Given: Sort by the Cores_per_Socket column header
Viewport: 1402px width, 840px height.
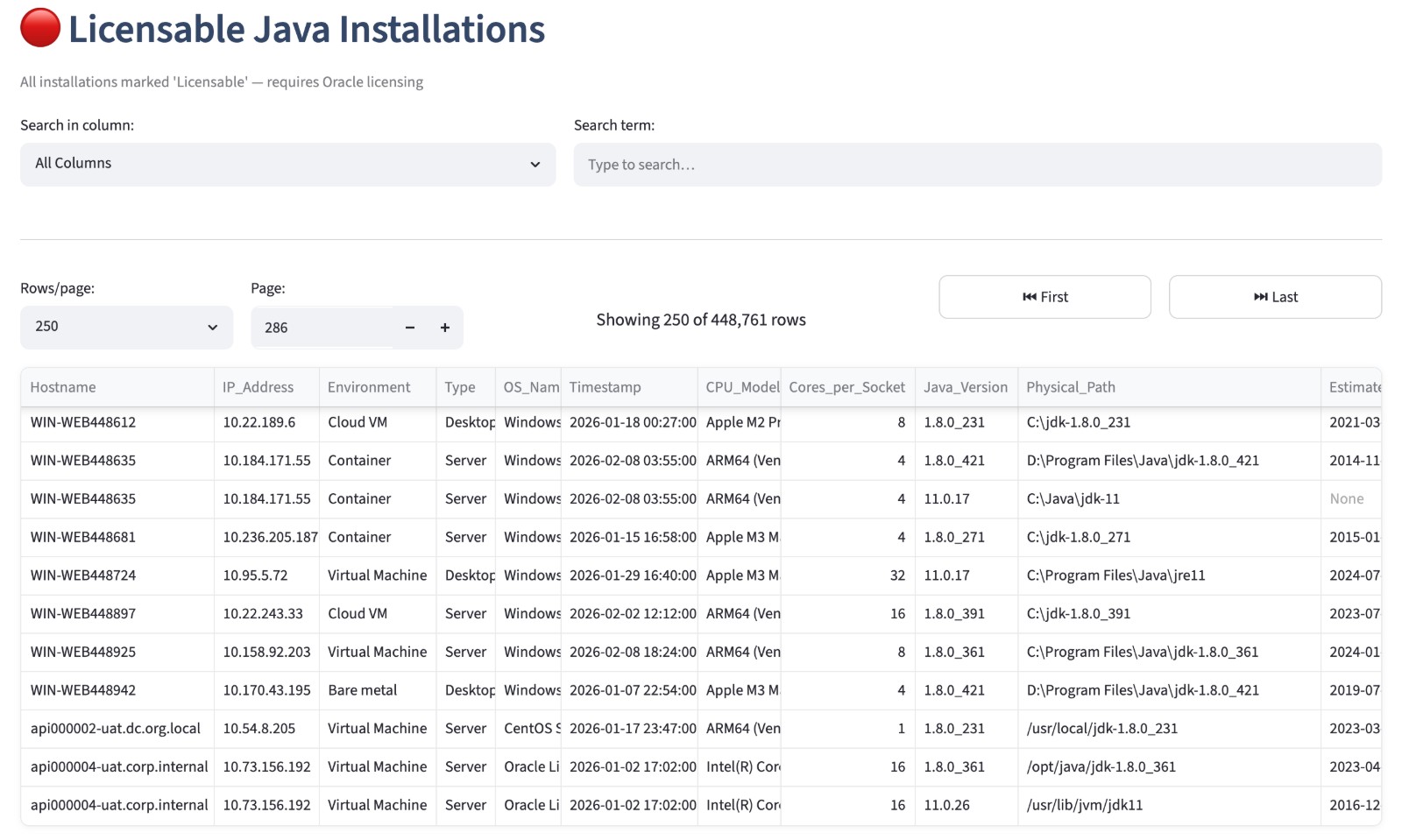Looking at the screenshot, I should pos(847,387).
